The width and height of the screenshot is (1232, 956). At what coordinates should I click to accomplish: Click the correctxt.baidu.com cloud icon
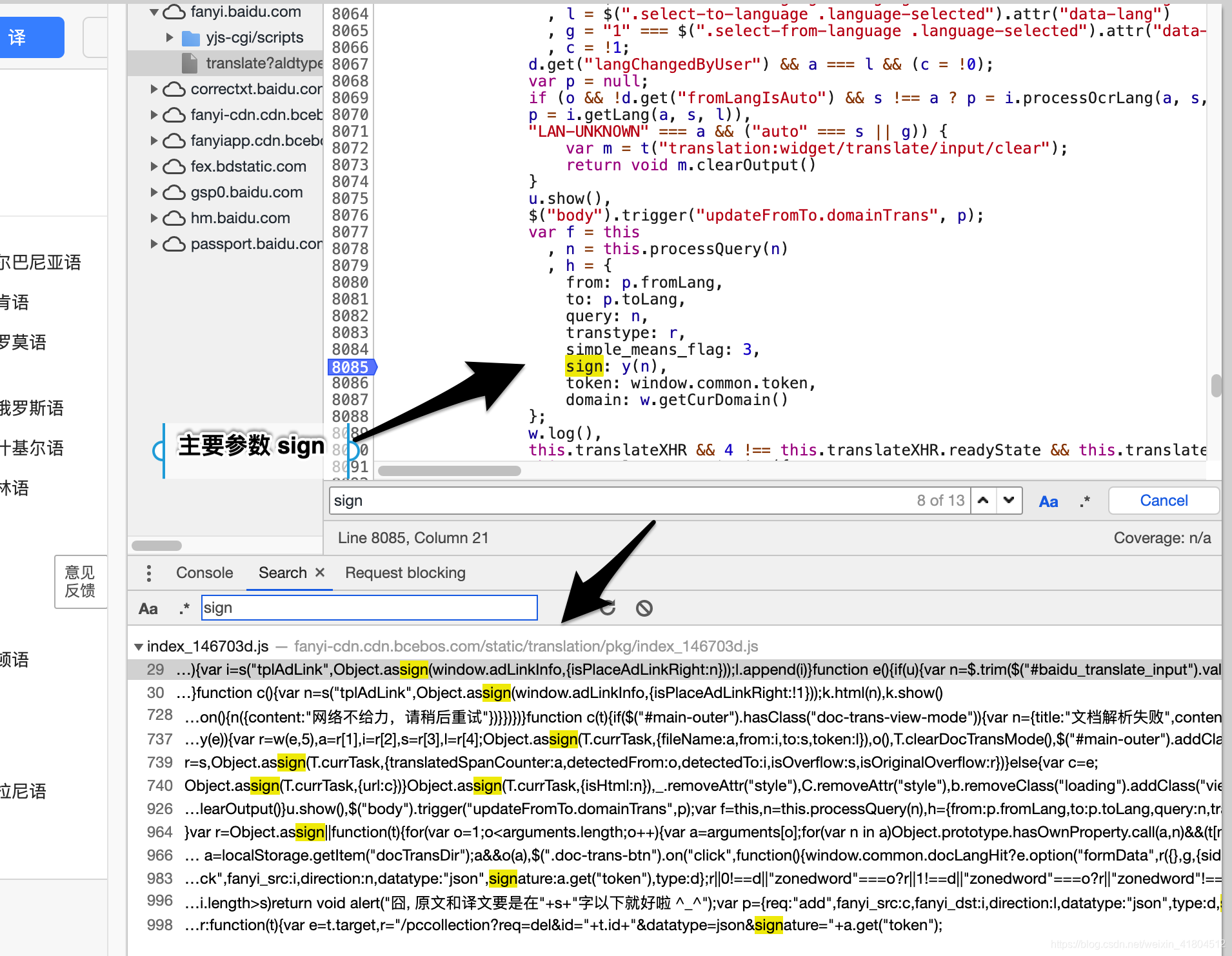(174, 89)
